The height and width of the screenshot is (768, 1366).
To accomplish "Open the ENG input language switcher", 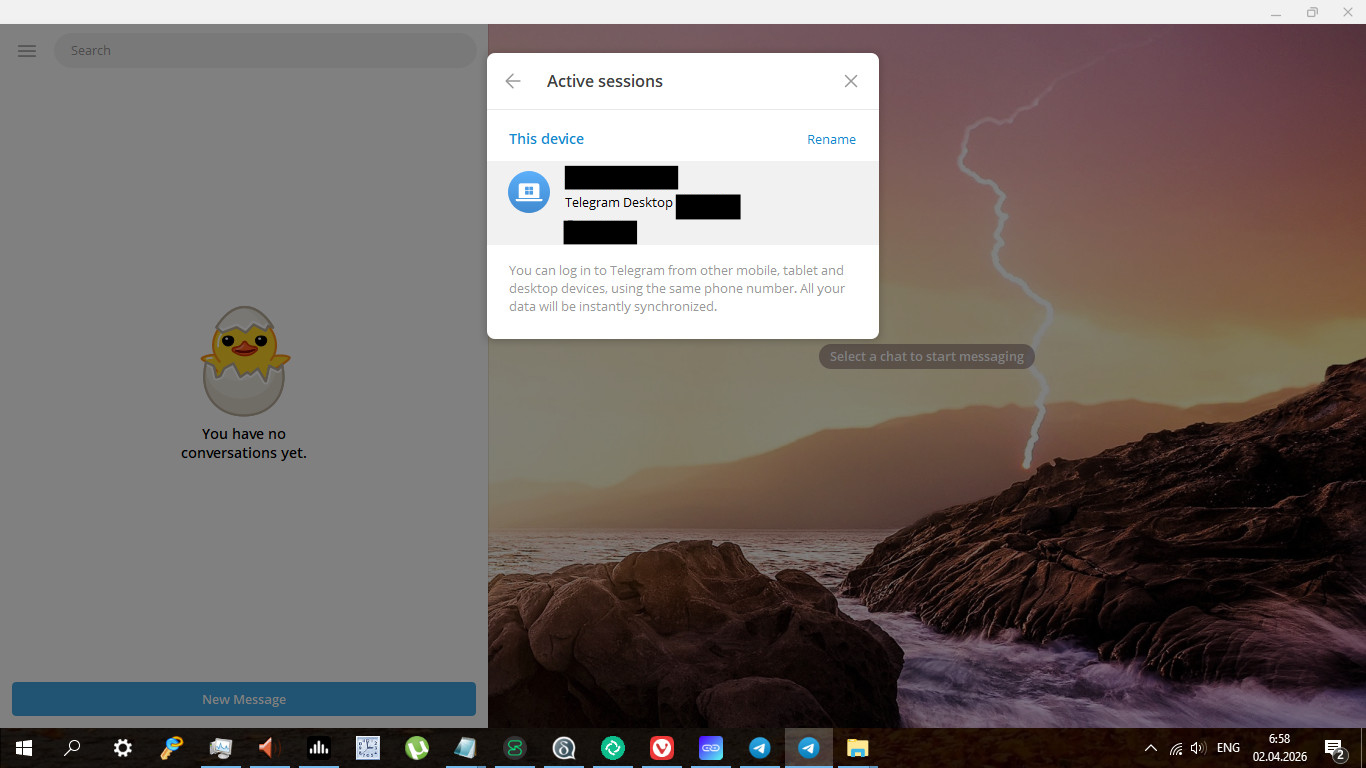I will click(x=1228, y=748).
